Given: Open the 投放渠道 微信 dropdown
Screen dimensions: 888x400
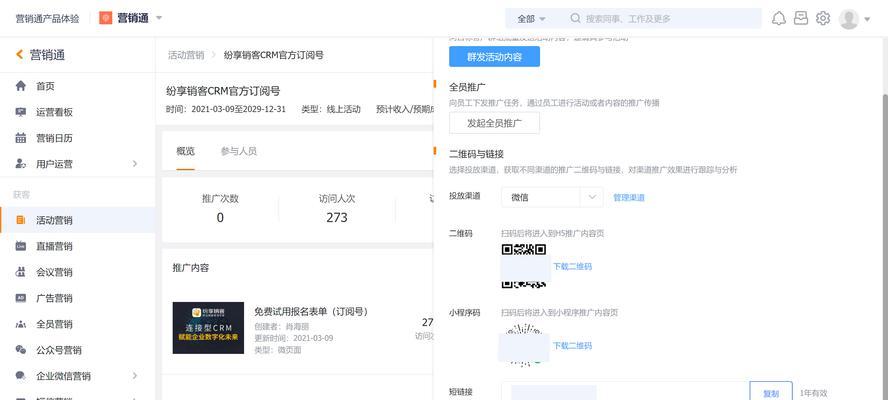Looking at the screenshot, I should click(552, 197).
